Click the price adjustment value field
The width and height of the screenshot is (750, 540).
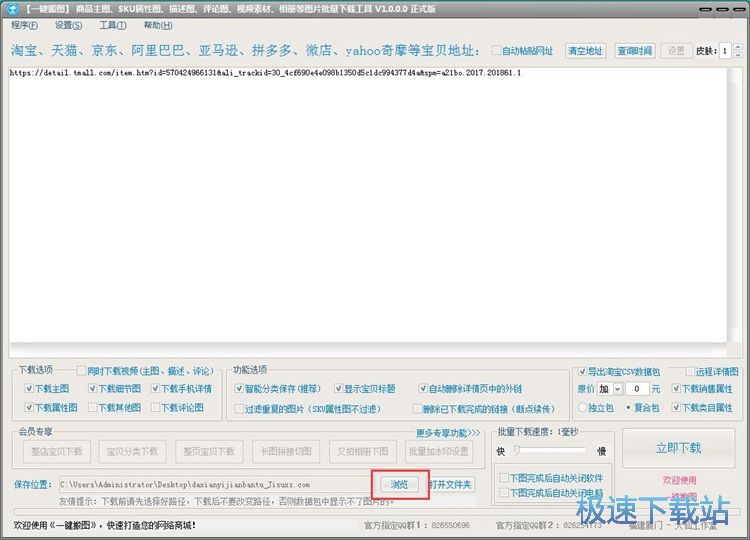(x=637, y=389)
